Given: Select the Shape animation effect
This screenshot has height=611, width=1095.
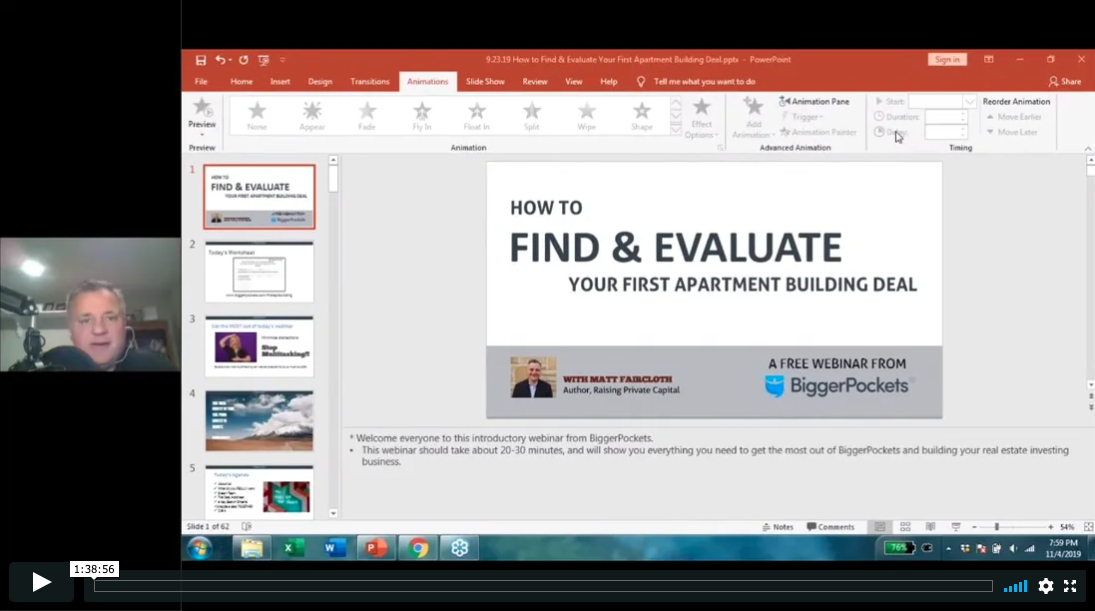Looking at the screenshot, I should coord(642,116).
